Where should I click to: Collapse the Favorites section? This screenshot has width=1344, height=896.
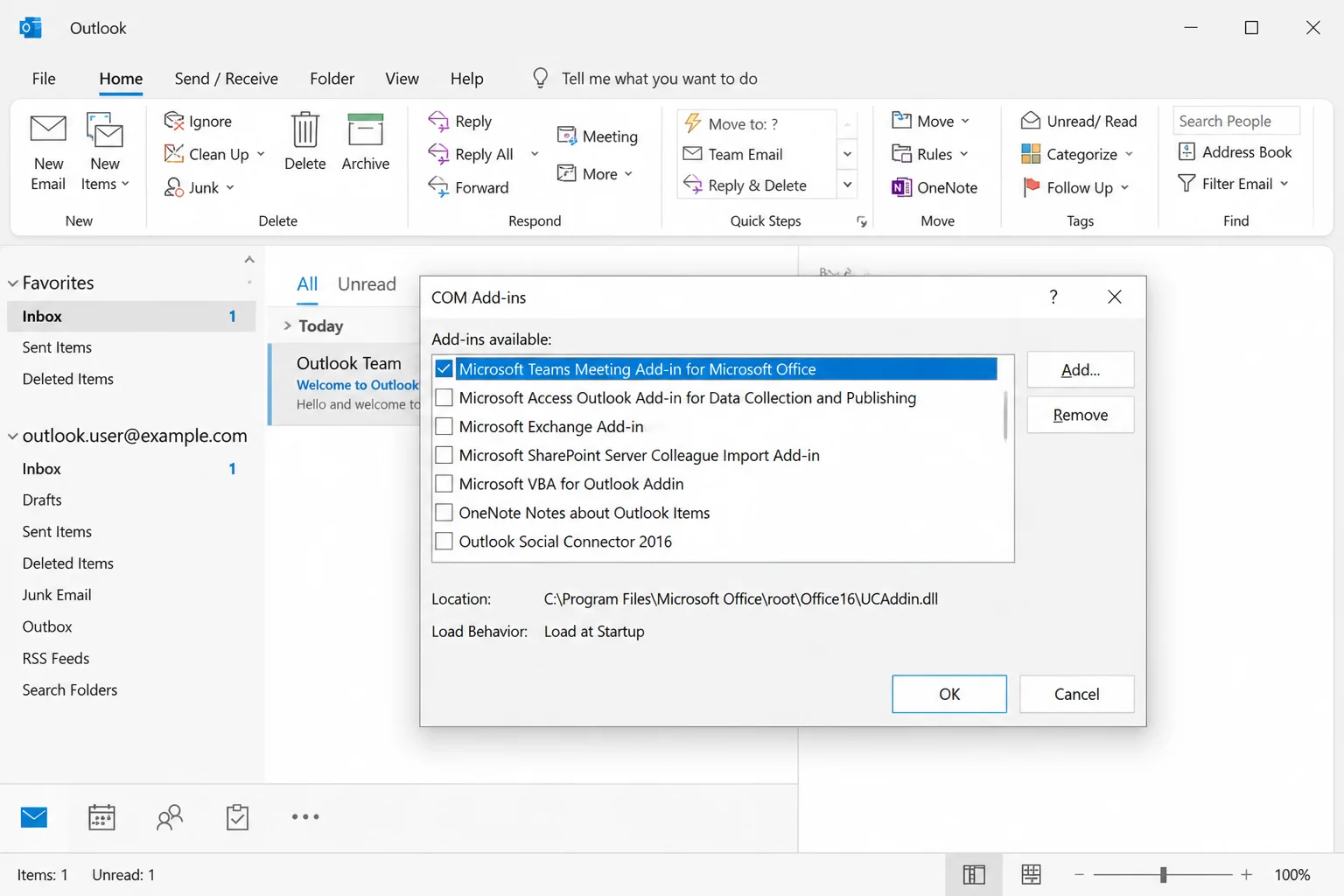point(13,283)
